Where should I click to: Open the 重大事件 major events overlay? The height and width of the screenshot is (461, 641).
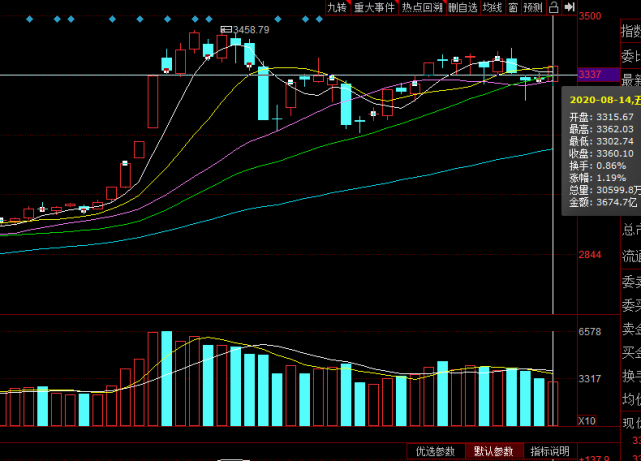point(374,7)
